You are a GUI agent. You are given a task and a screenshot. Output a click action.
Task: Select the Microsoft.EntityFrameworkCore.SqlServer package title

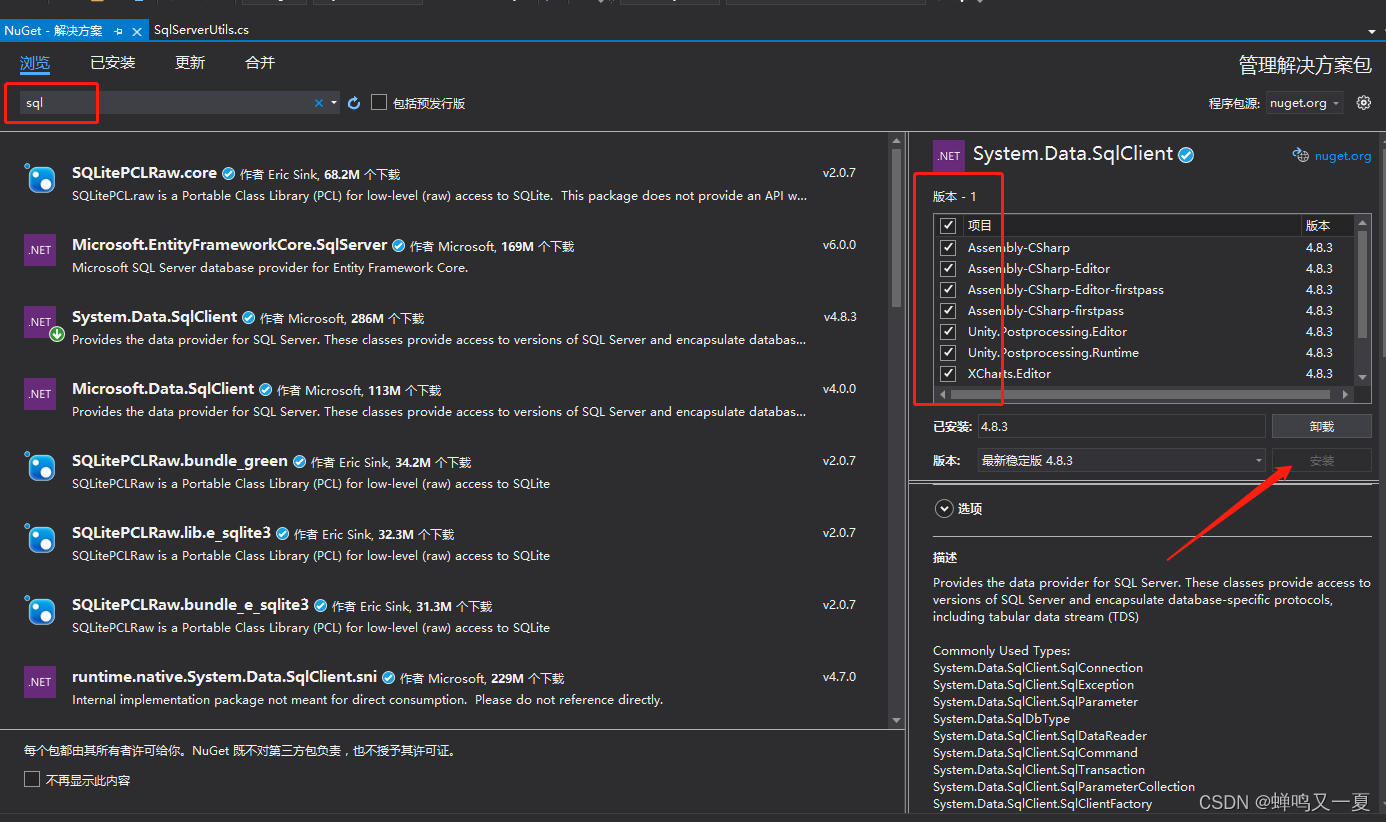(229, 244)
